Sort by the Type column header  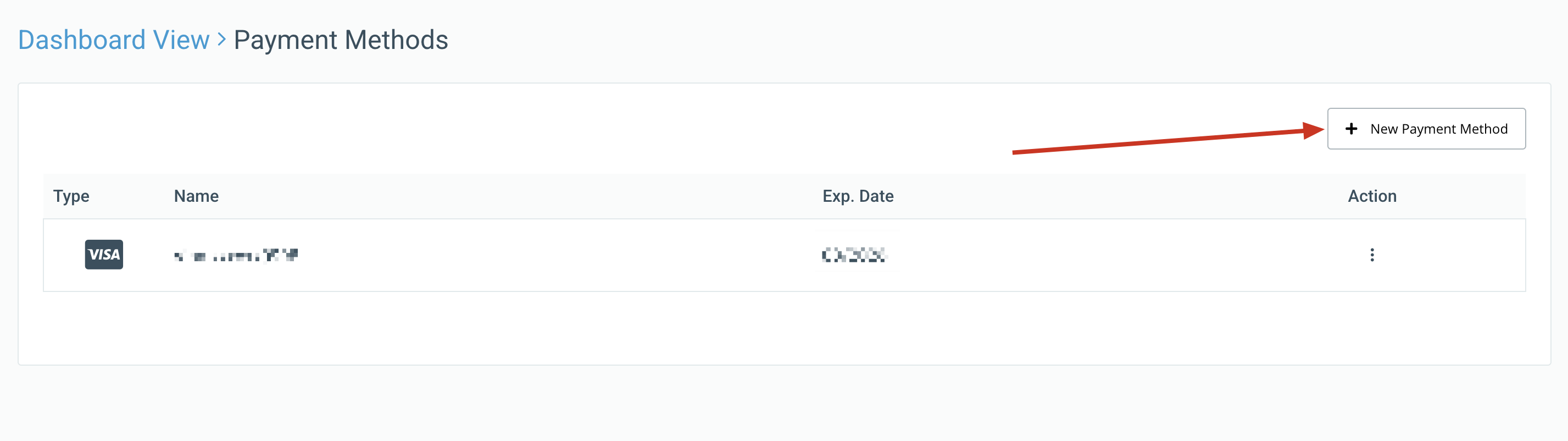click(x=71, y=196)
